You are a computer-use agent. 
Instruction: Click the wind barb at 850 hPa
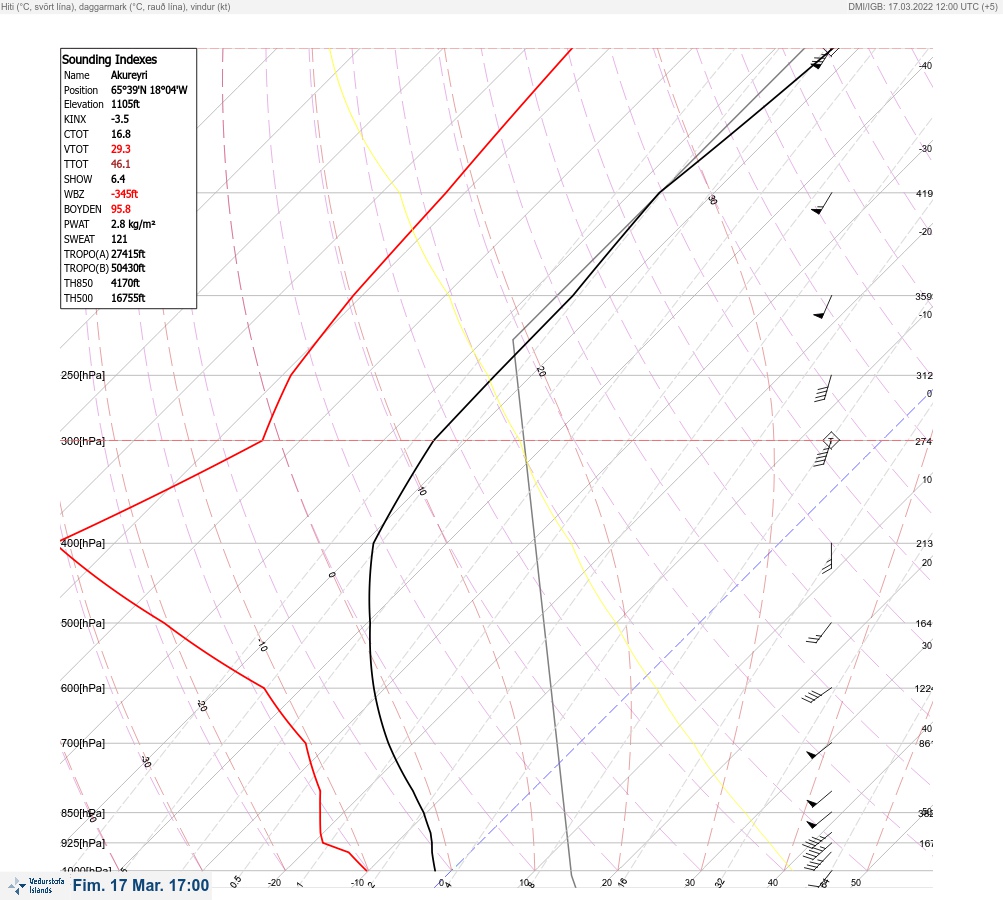coord(819,821)
